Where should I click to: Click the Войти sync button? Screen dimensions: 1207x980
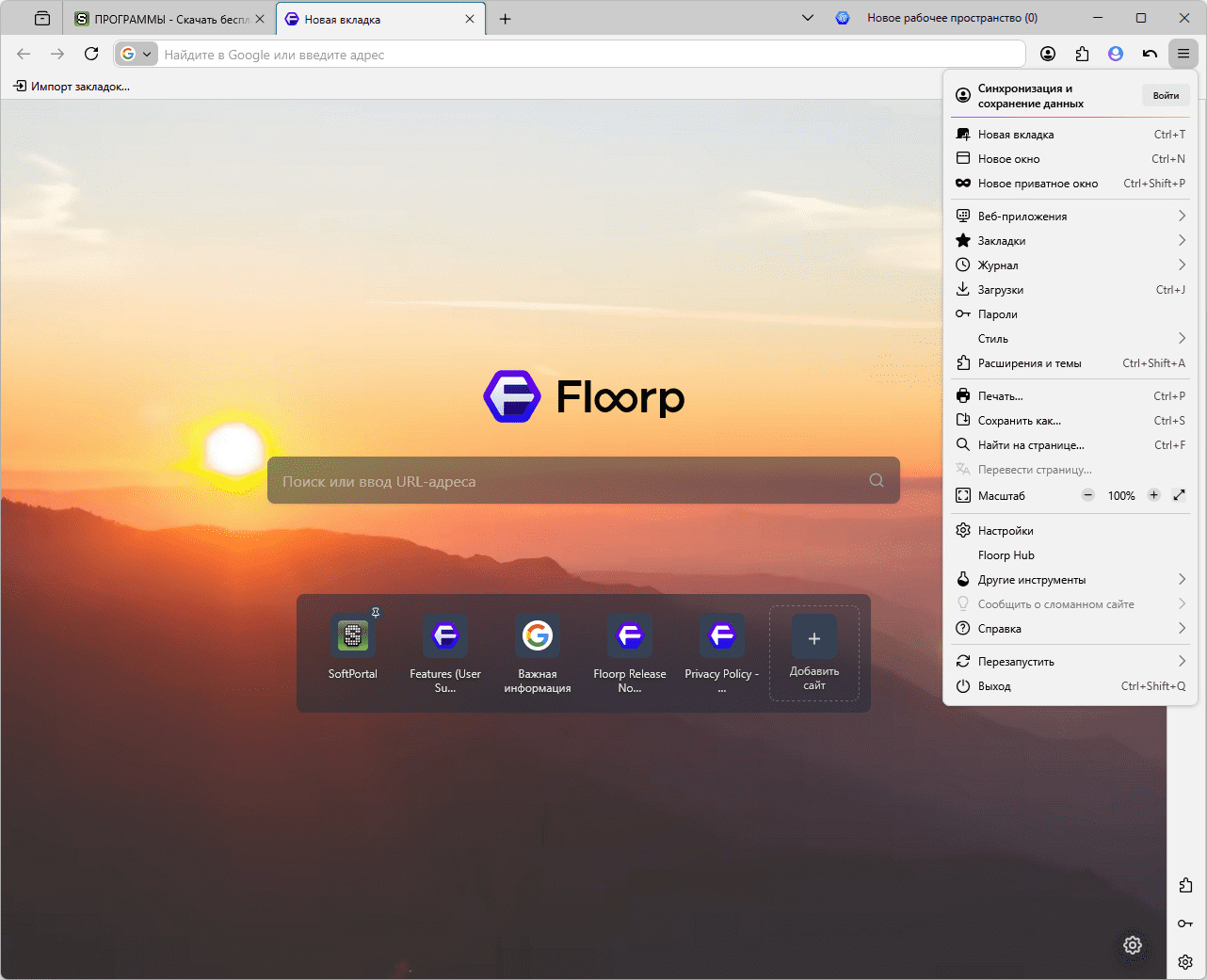pyautogui.click(x=1166, y=95)
